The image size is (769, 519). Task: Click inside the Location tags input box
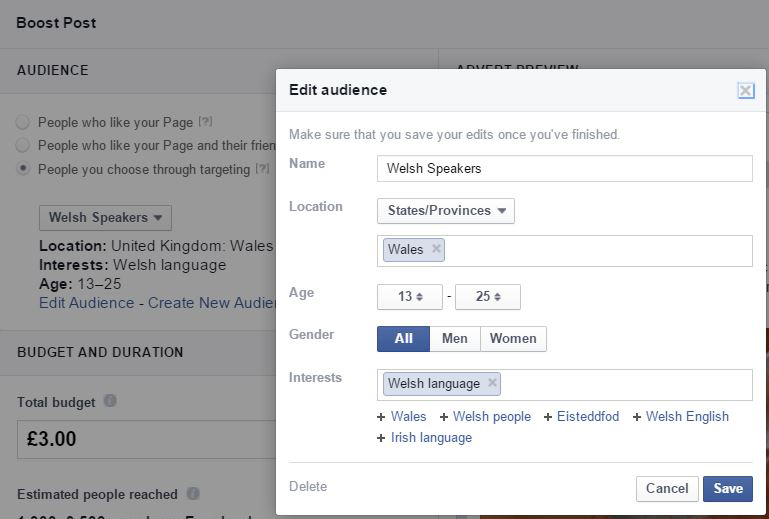click(x=564, y=251)
